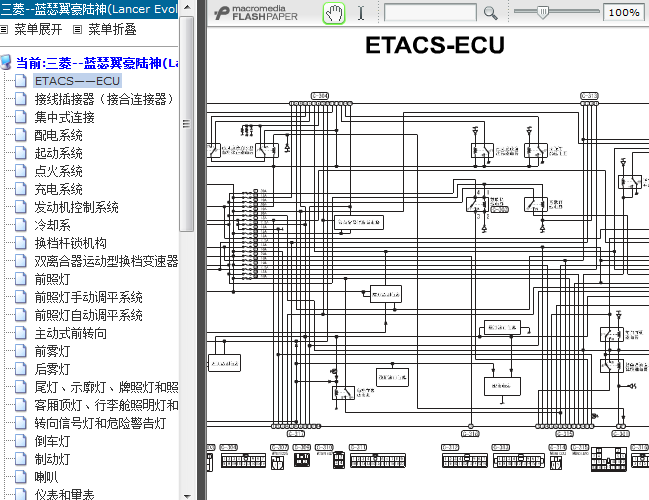The height and width of the screenshot is (500, 649).
Task: Click the icon beside 菜单展开
Action: [4, 29]
